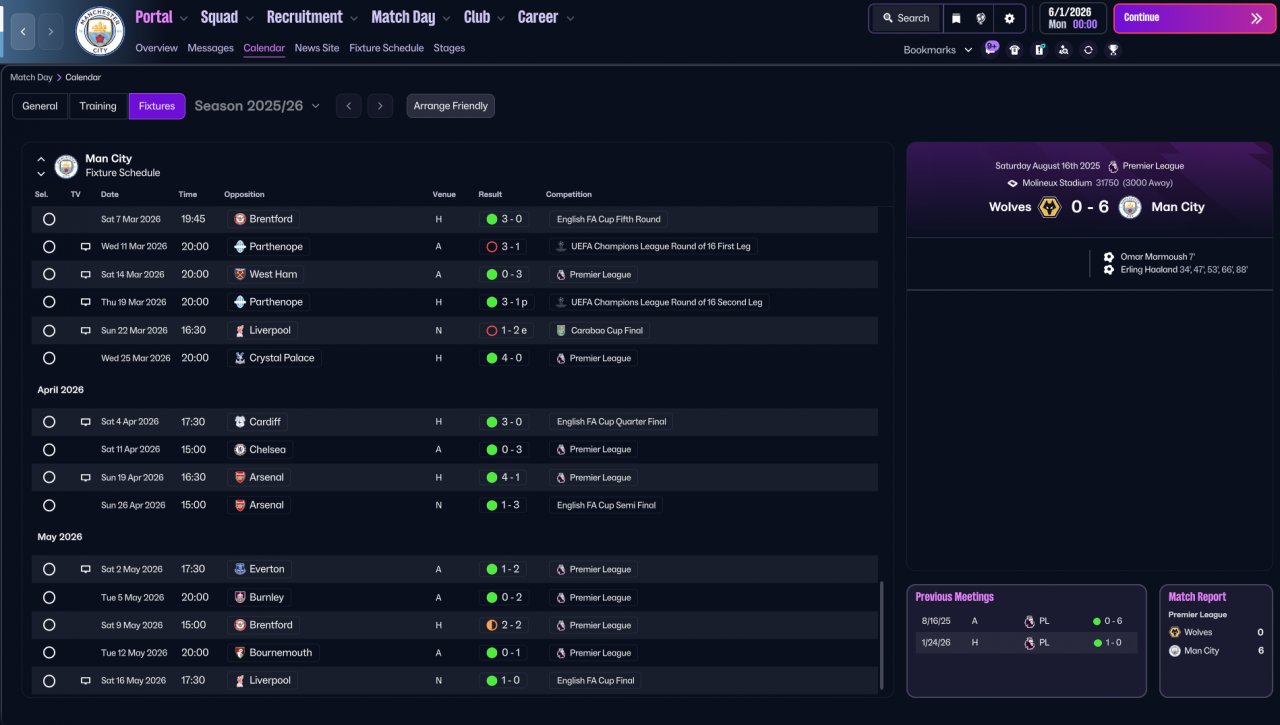1280x725 pixels.
Task: Select the Everton fixture radio button
Action: (x=49, y=569)
